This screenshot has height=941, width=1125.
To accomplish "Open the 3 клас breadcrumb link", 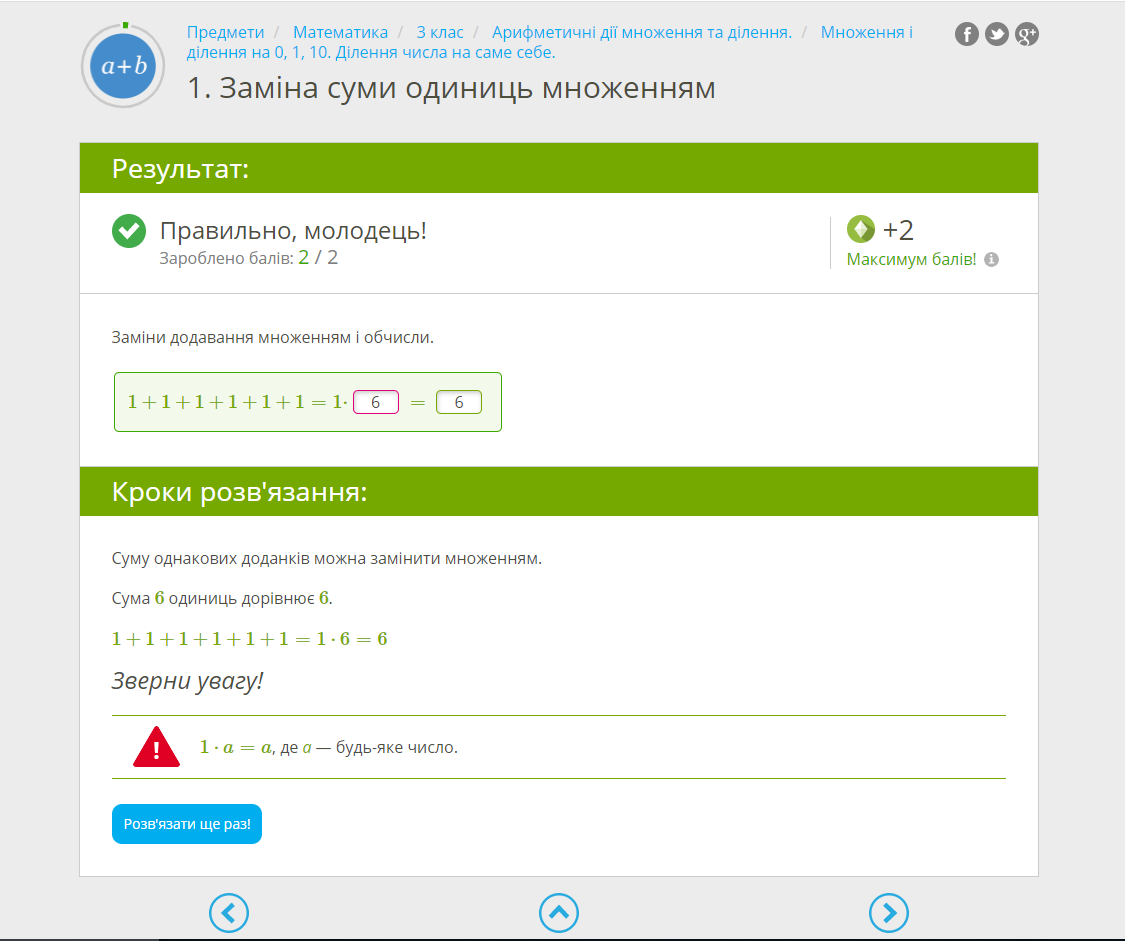I will tap(440, 32).
